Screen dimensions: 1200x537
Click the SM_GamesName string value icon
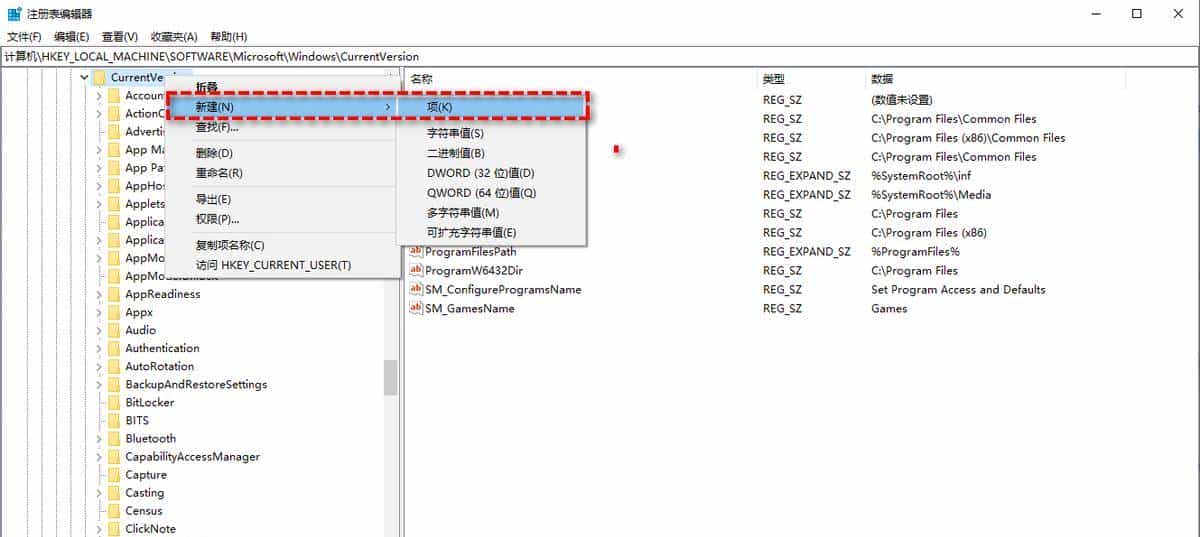click(417, 308)
